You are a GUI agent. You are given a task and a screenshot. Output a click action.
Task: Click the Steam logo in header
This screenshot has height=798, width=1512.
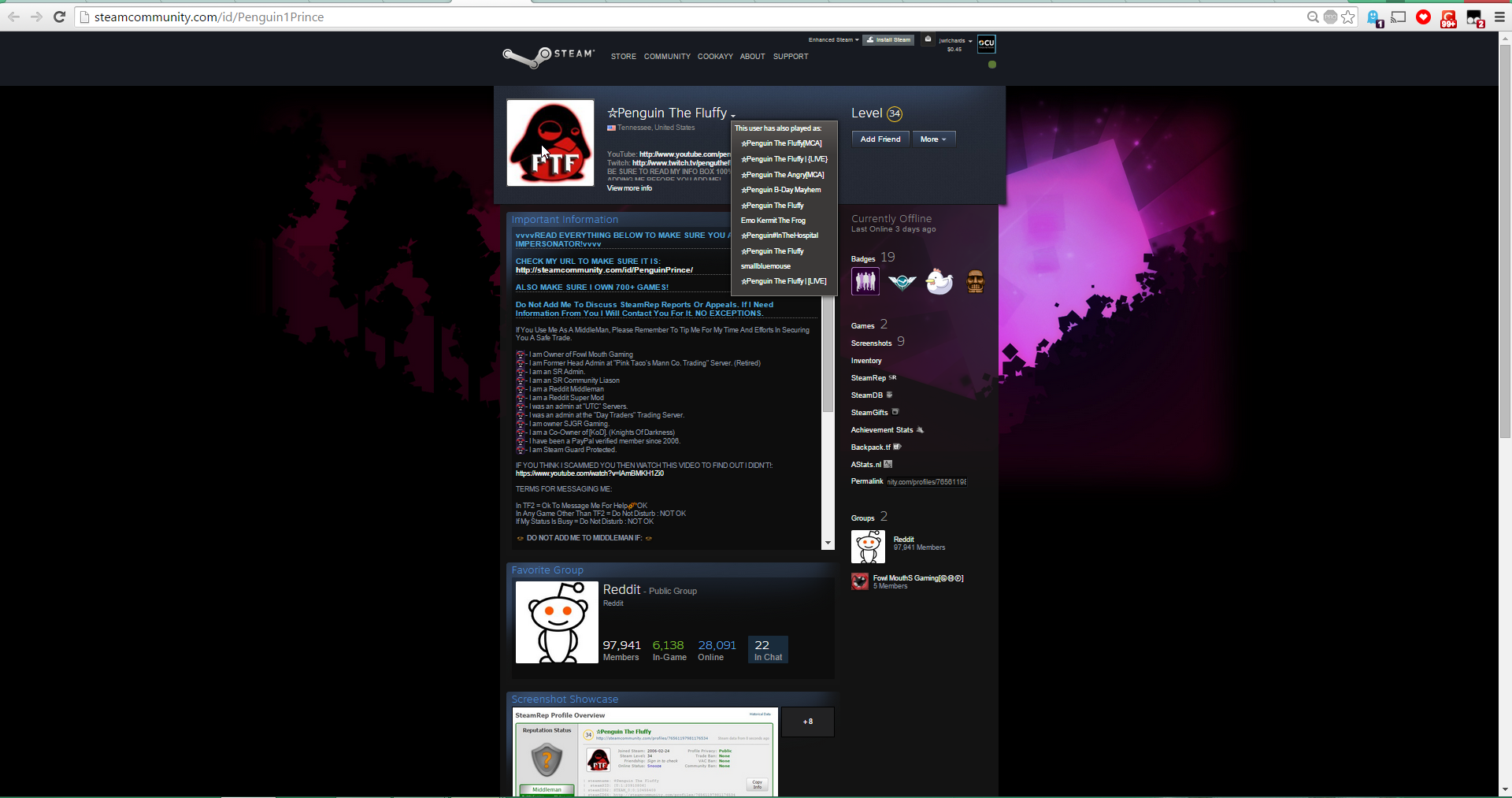click(x=549, y=56)
